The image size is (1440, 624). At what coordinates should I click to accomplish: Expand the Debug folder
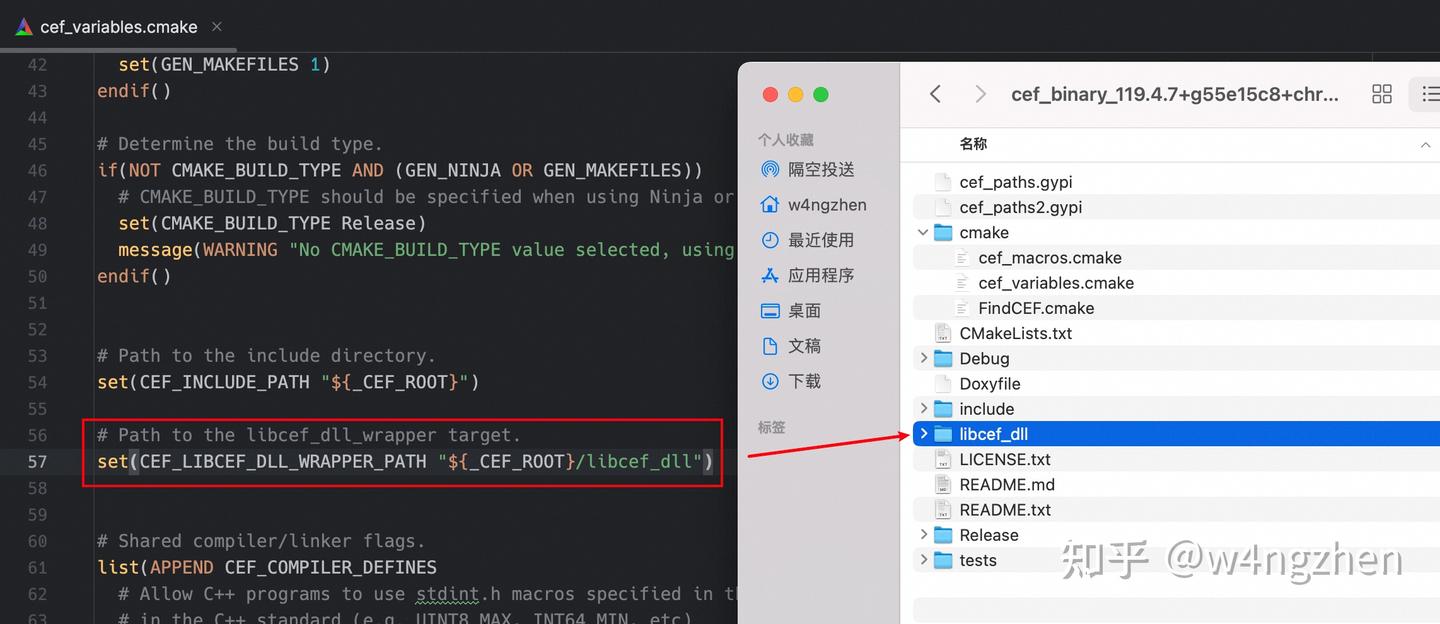923,358
